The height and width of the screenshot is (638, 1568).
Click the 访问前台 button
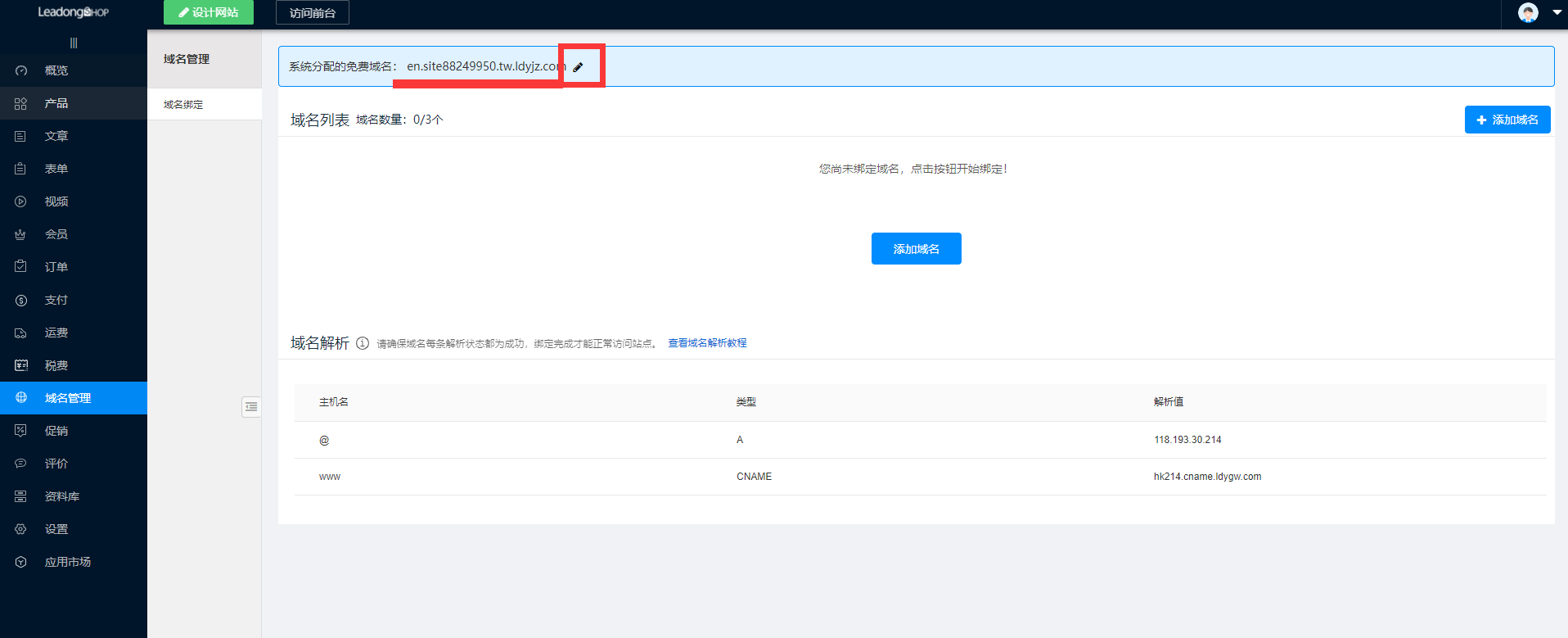click(x=312, y=13)
